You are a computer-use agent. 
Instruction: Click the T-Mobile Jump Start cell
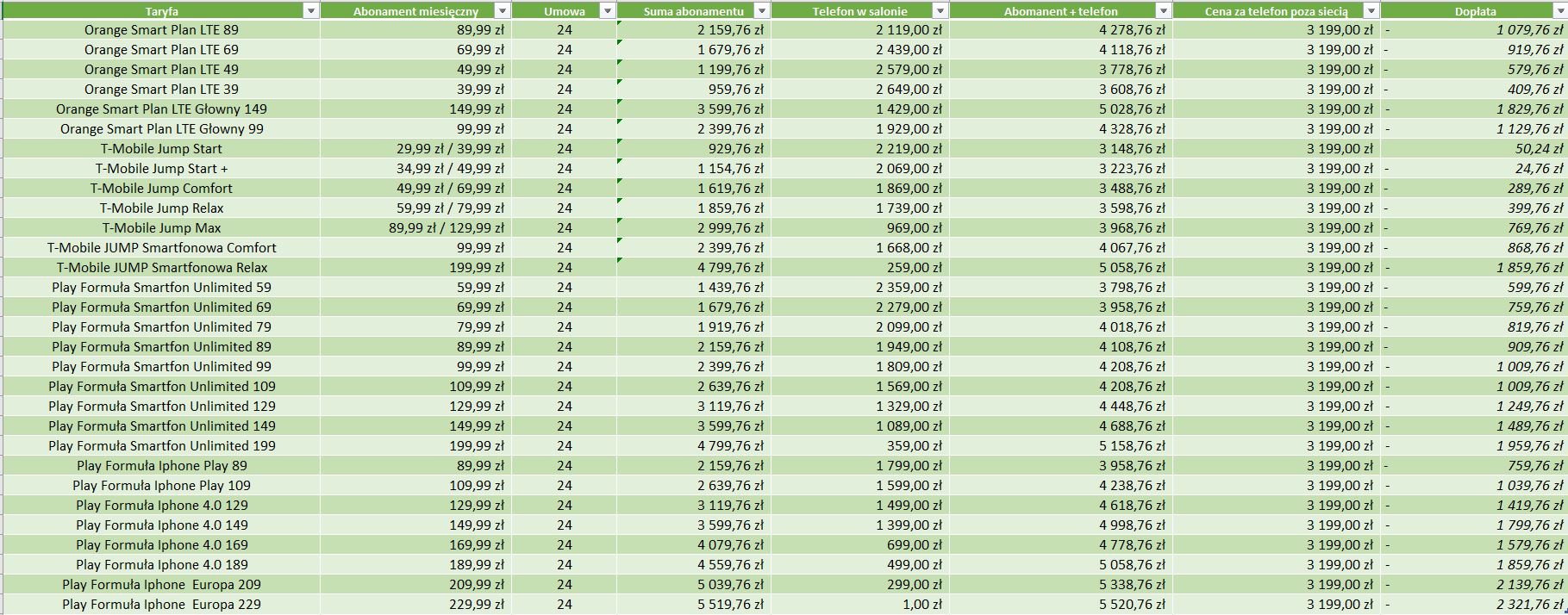pos(161,148)
